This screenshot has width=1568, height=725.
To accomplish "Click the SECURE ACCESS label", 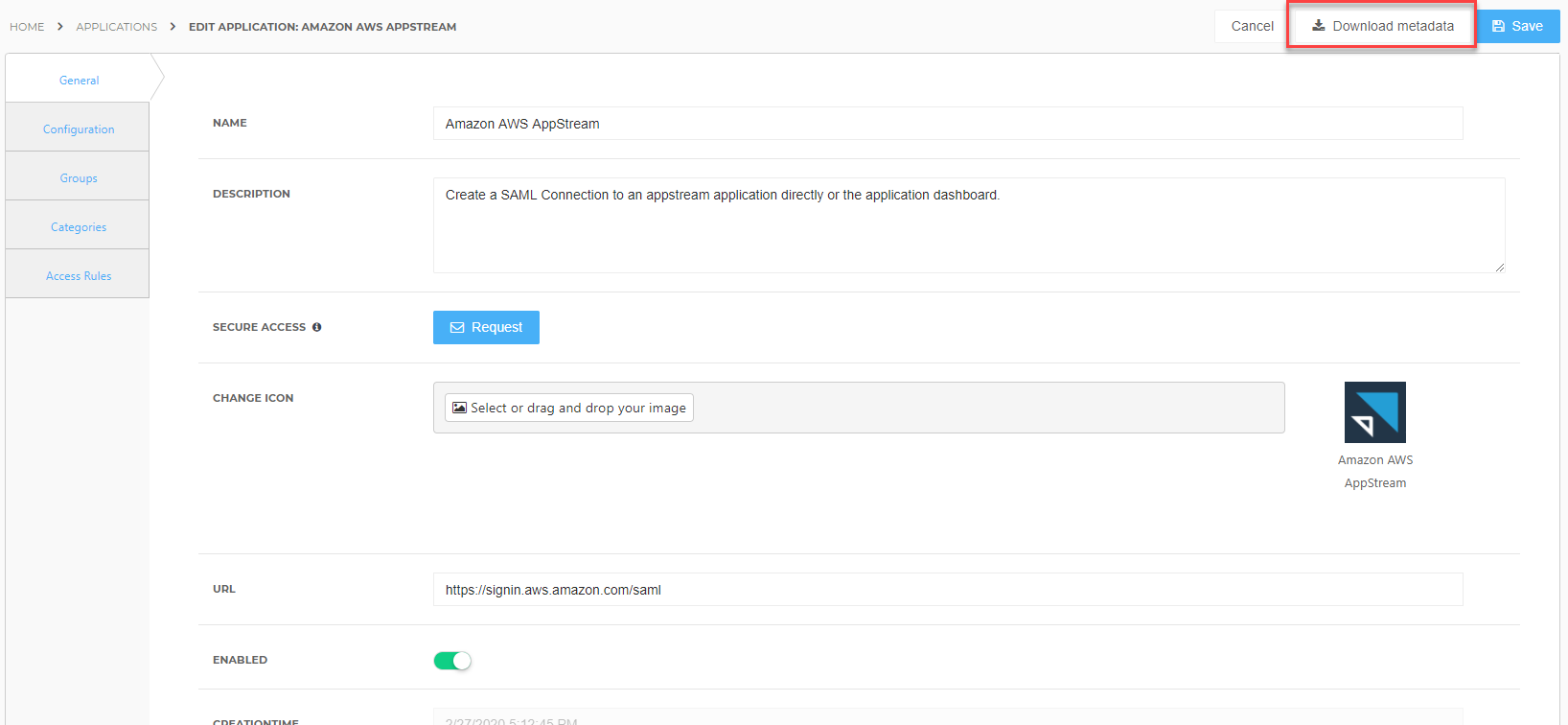I will (x=259, y=327).
